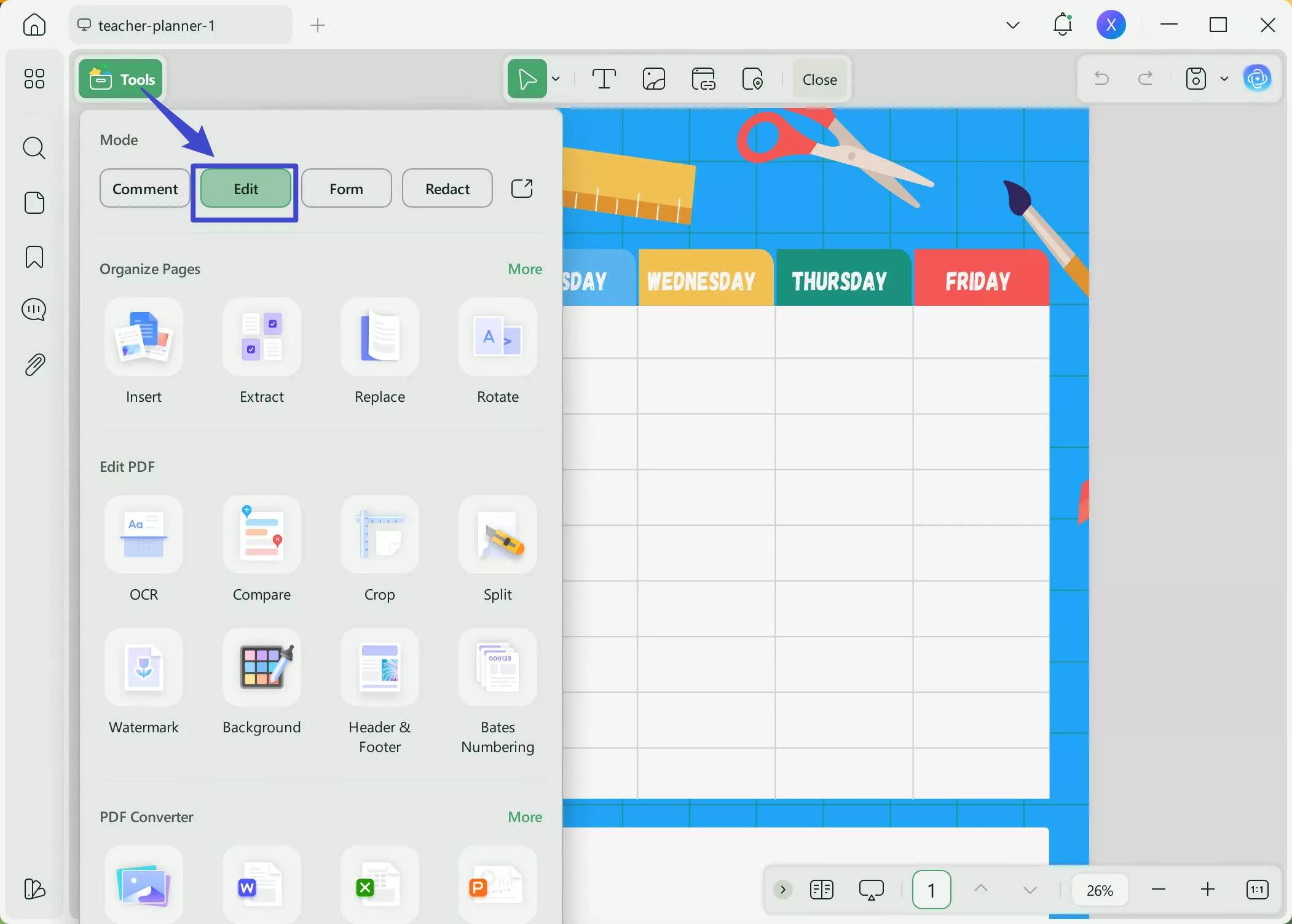Viewport: 1292px width, 924px height.
Task: Open the Add Link tool
Action: [x=703, y=79]
